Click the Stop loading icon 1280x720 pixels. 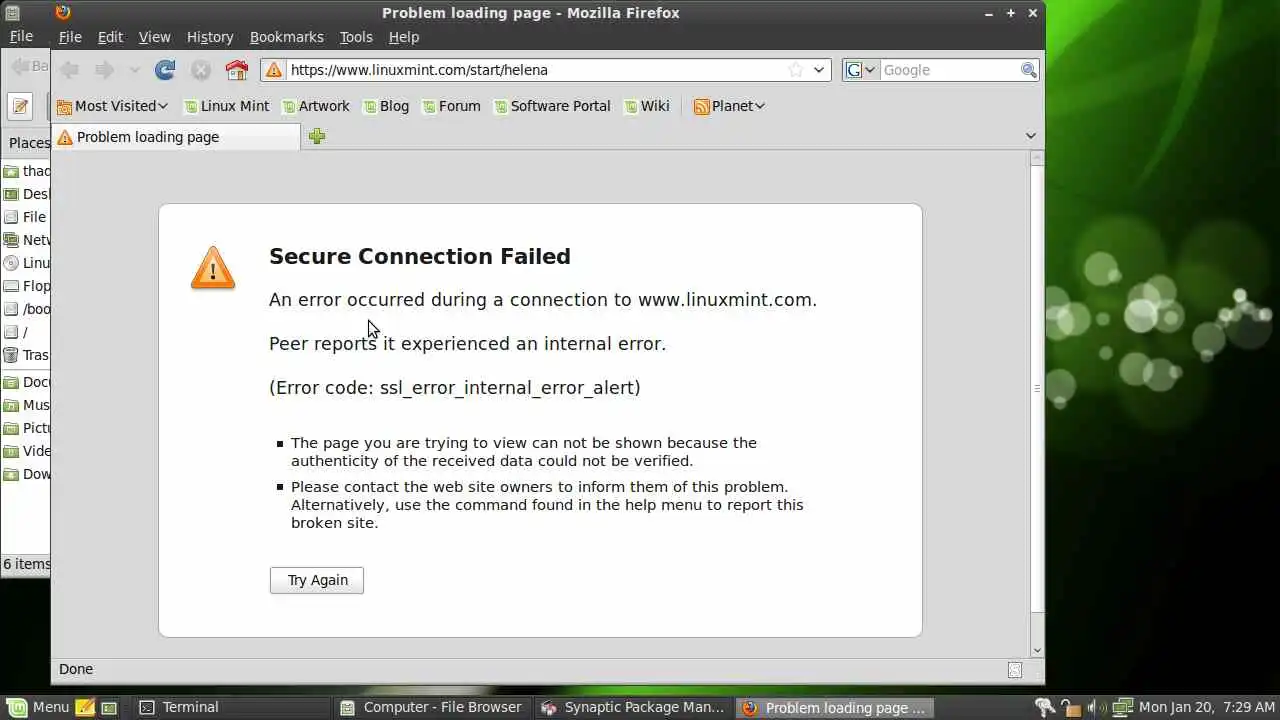201,70
